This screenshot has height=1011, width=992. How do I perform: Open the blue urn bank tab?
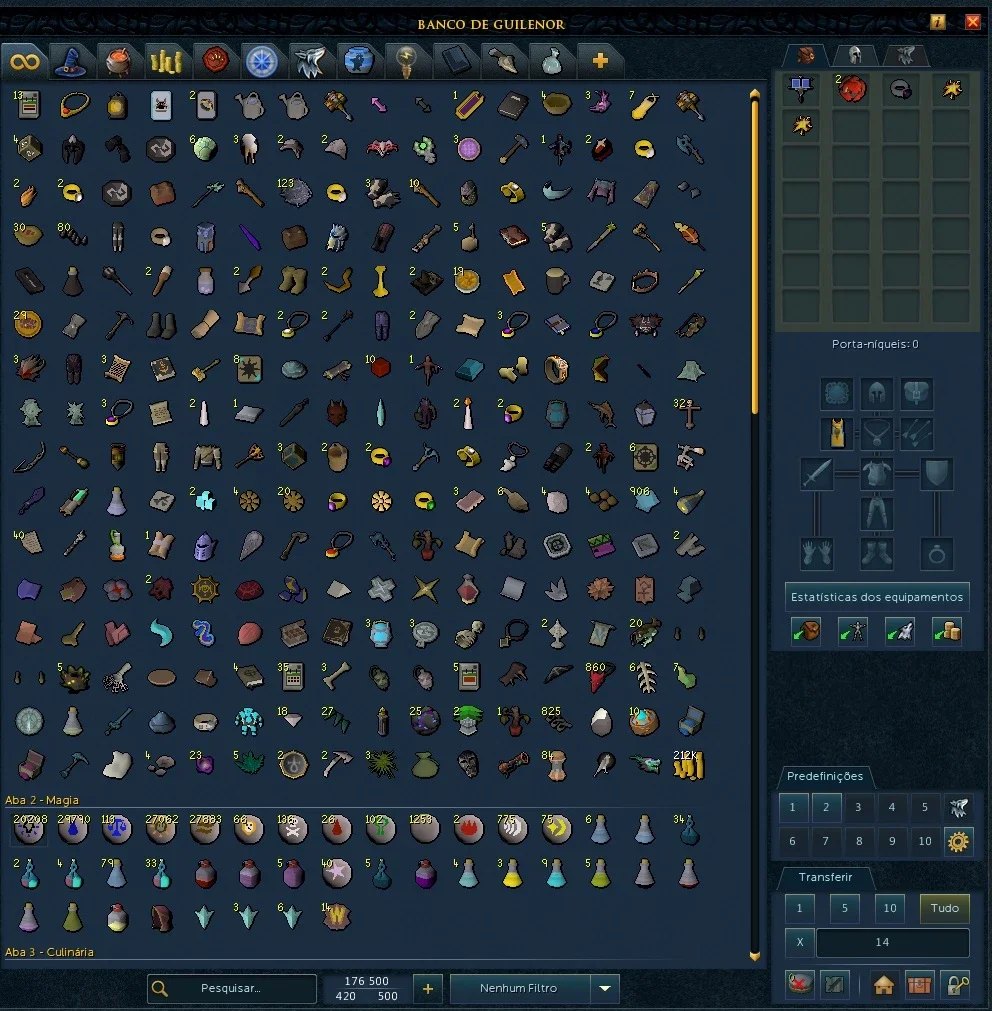tap(358, 61)
